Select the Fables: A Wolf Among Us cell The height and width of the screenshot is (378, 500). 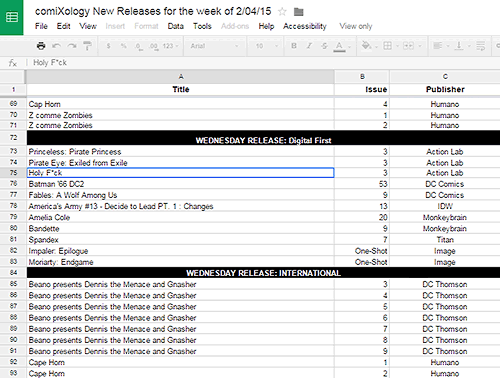(180, 195)
